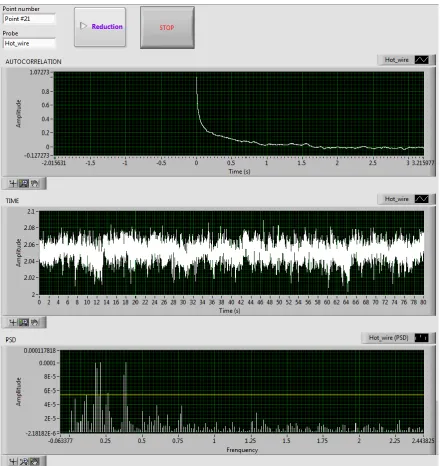Click Hot_wire legend label on Autocorrelation graph
The height and width of the screenshot is (466, 440).
coord(397,60)
